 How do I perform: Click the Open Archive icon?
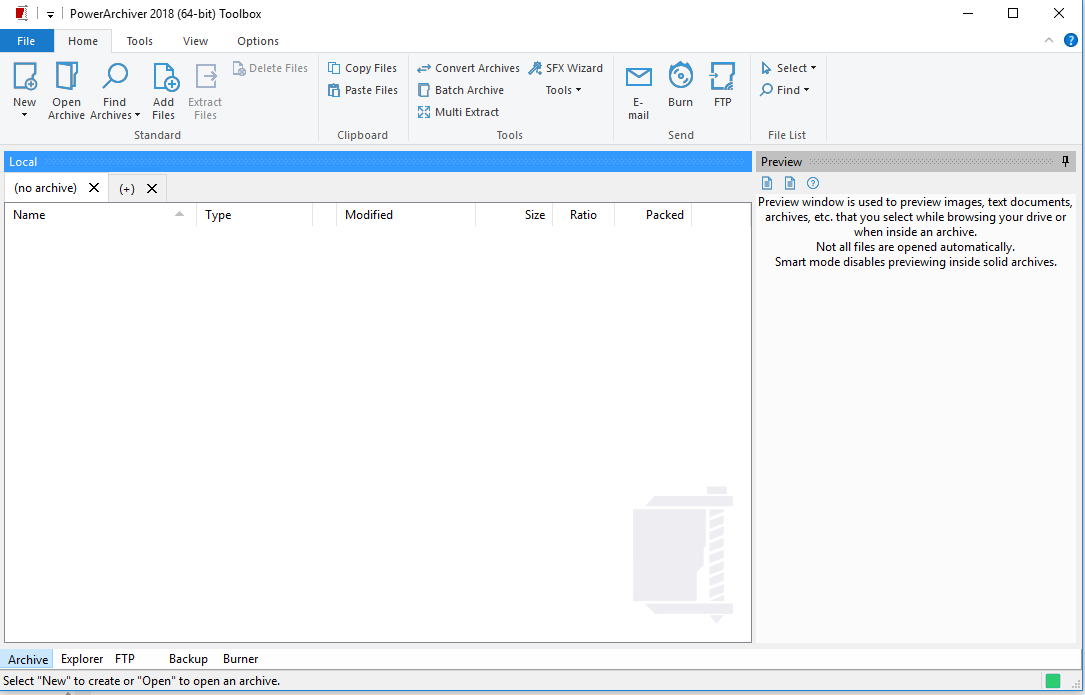point(66,75)
